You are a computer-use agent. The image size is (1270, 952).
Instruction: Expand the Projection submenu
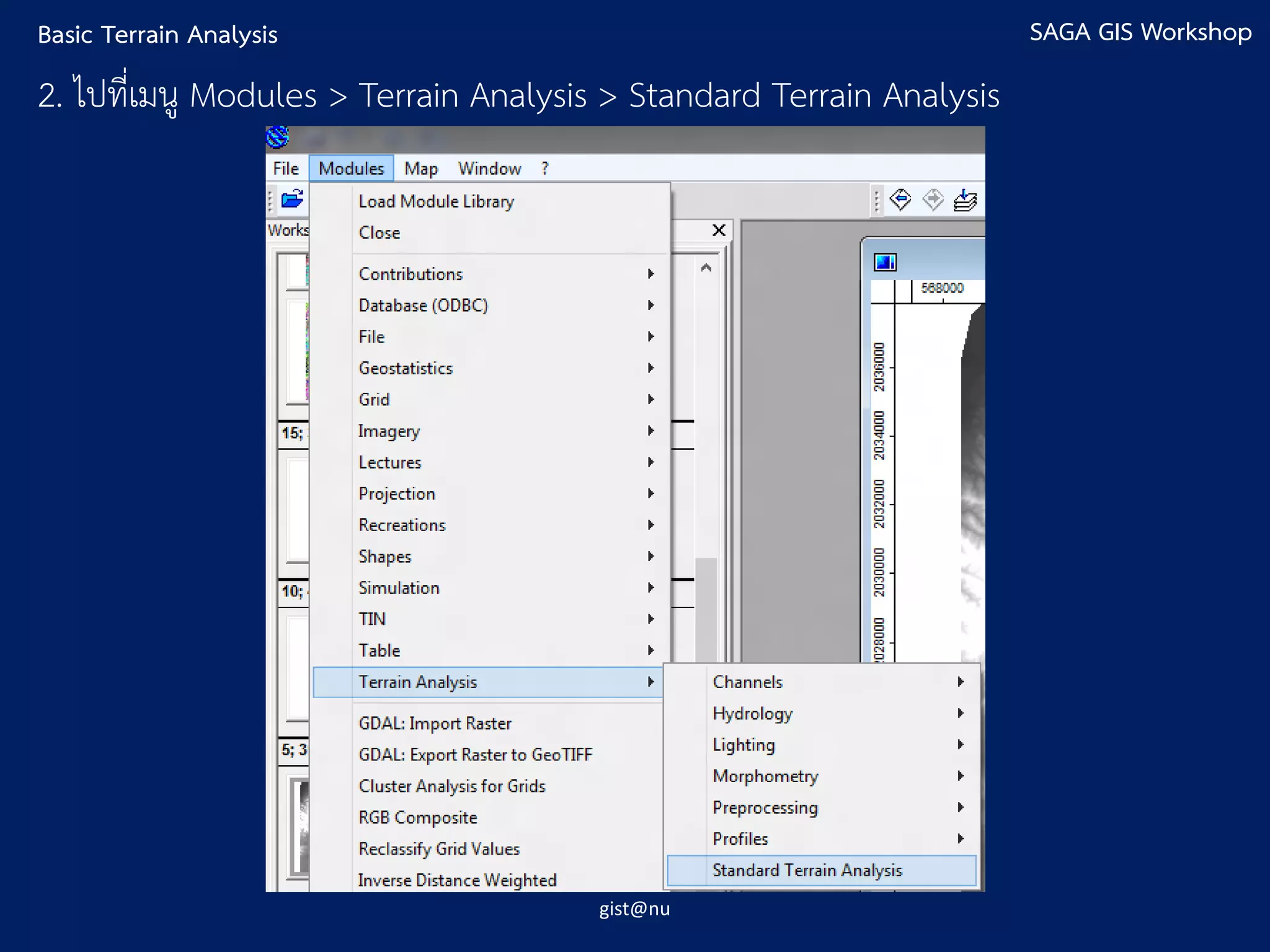(490, 494)
